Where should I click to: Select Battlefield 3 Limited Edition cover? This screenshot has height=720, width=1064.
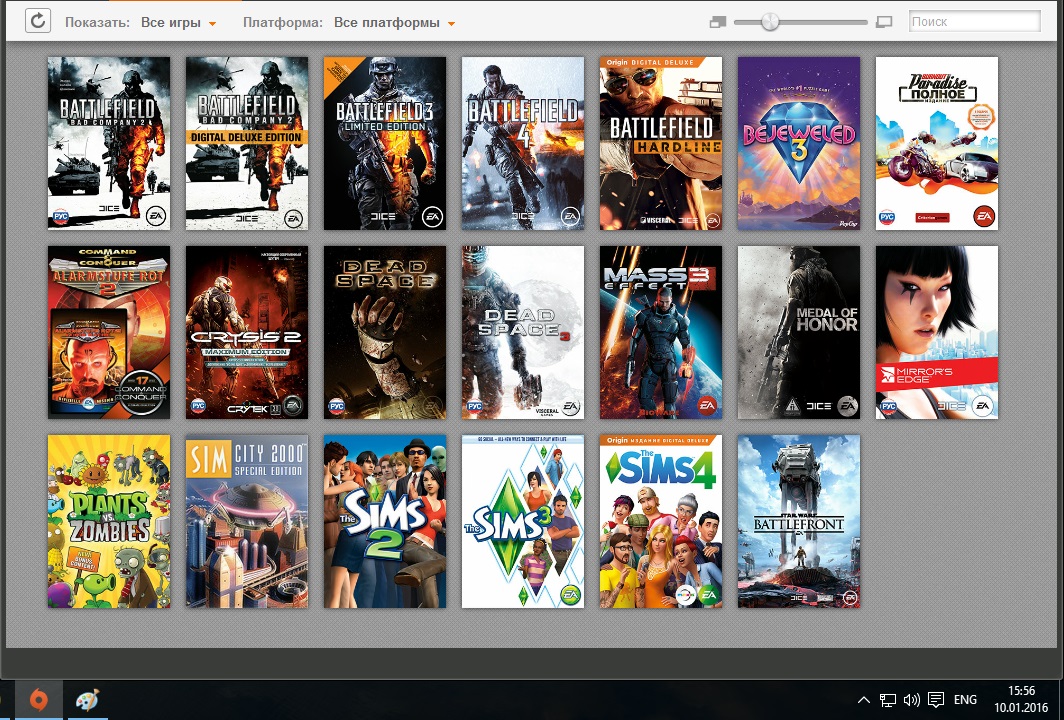(385, 143)
